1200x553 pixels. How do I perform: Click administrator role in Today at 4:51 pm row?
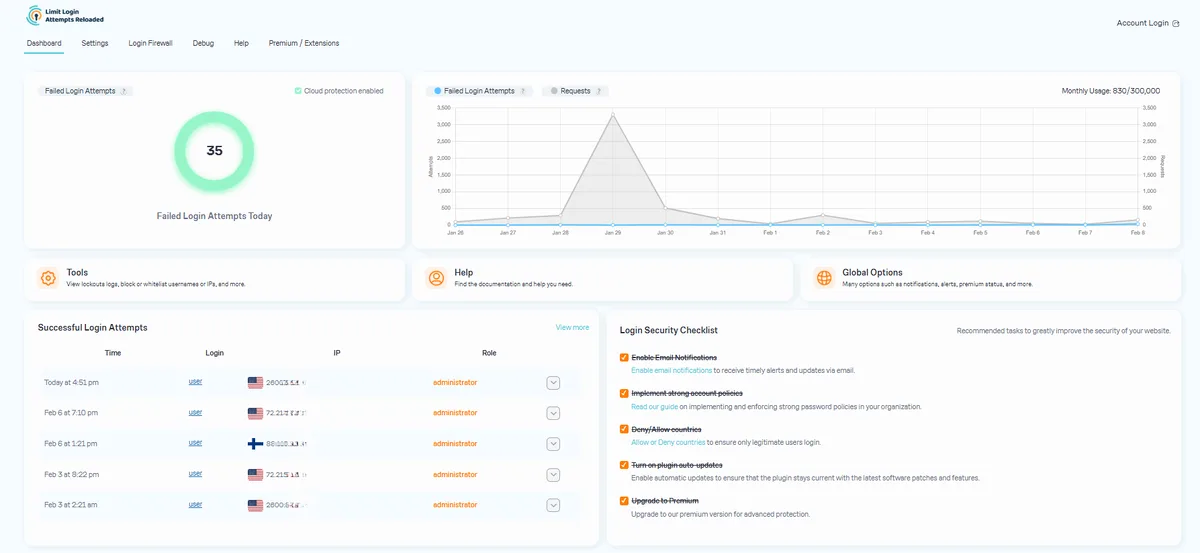[455, 382]
